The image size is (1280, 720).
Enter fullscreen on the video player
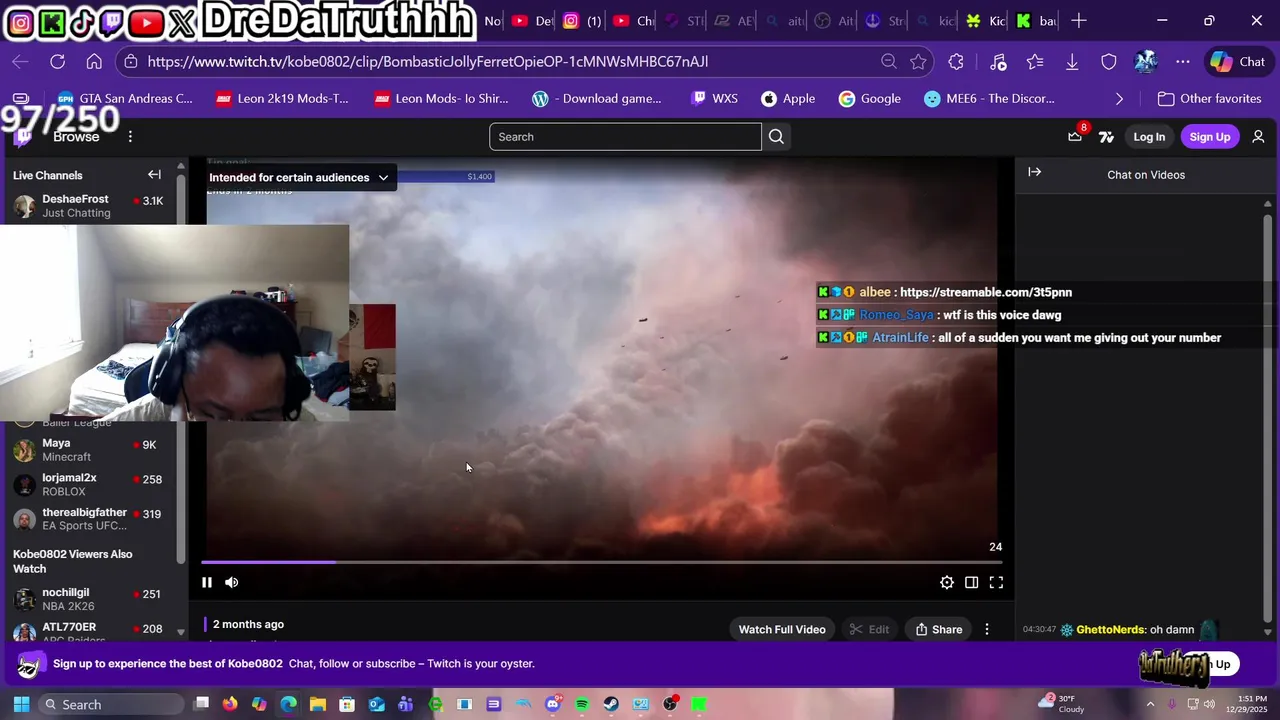(996, 582)
